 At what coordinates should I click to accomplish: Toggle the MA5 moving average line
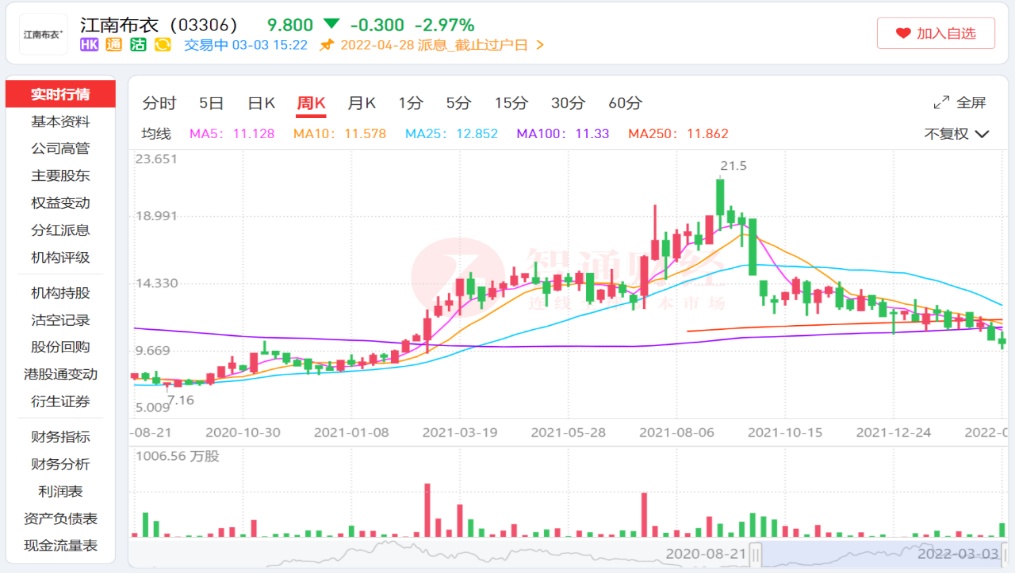(x=231, y=134)
